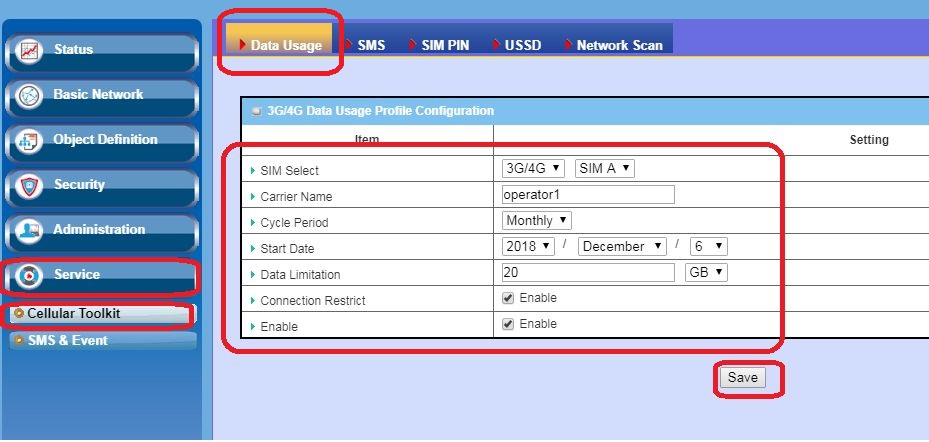Toggle the profile Enable checkbox
Viewport: 929px width, 442px height.
508,324
